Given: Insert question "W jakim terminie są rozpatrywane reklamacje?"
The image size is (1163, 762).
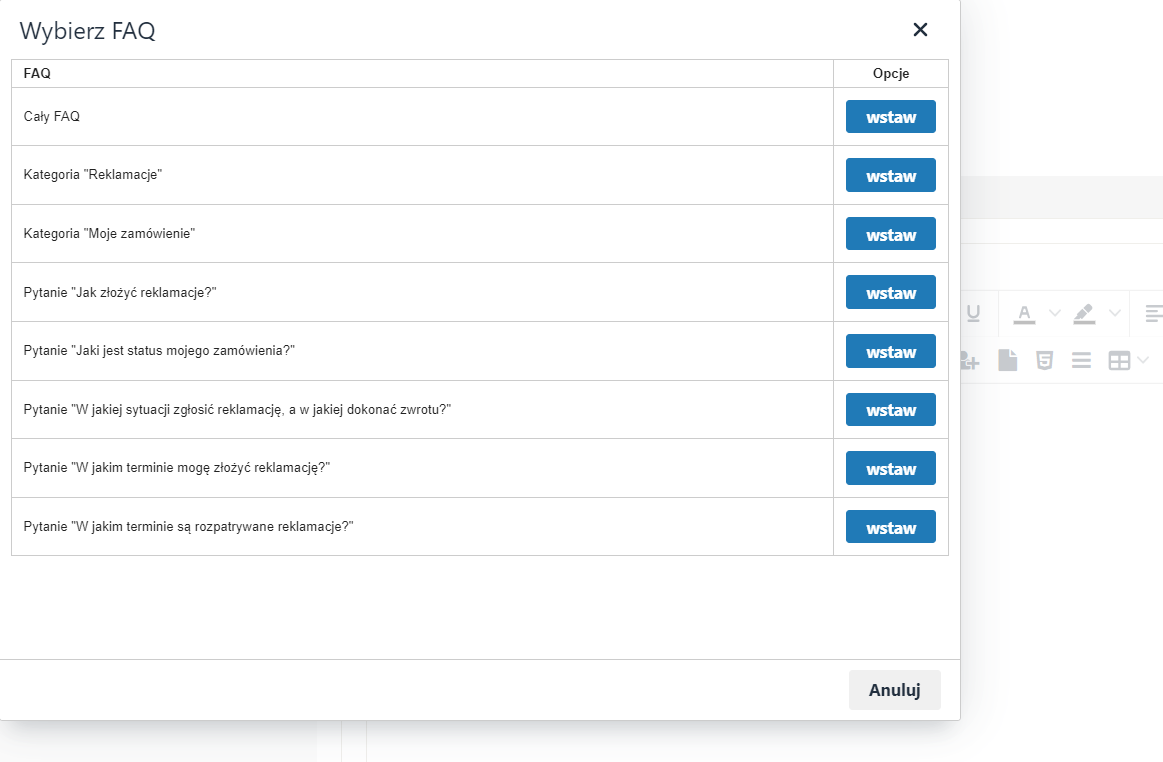Looking at the screenshot, I should tap(890, 527).
